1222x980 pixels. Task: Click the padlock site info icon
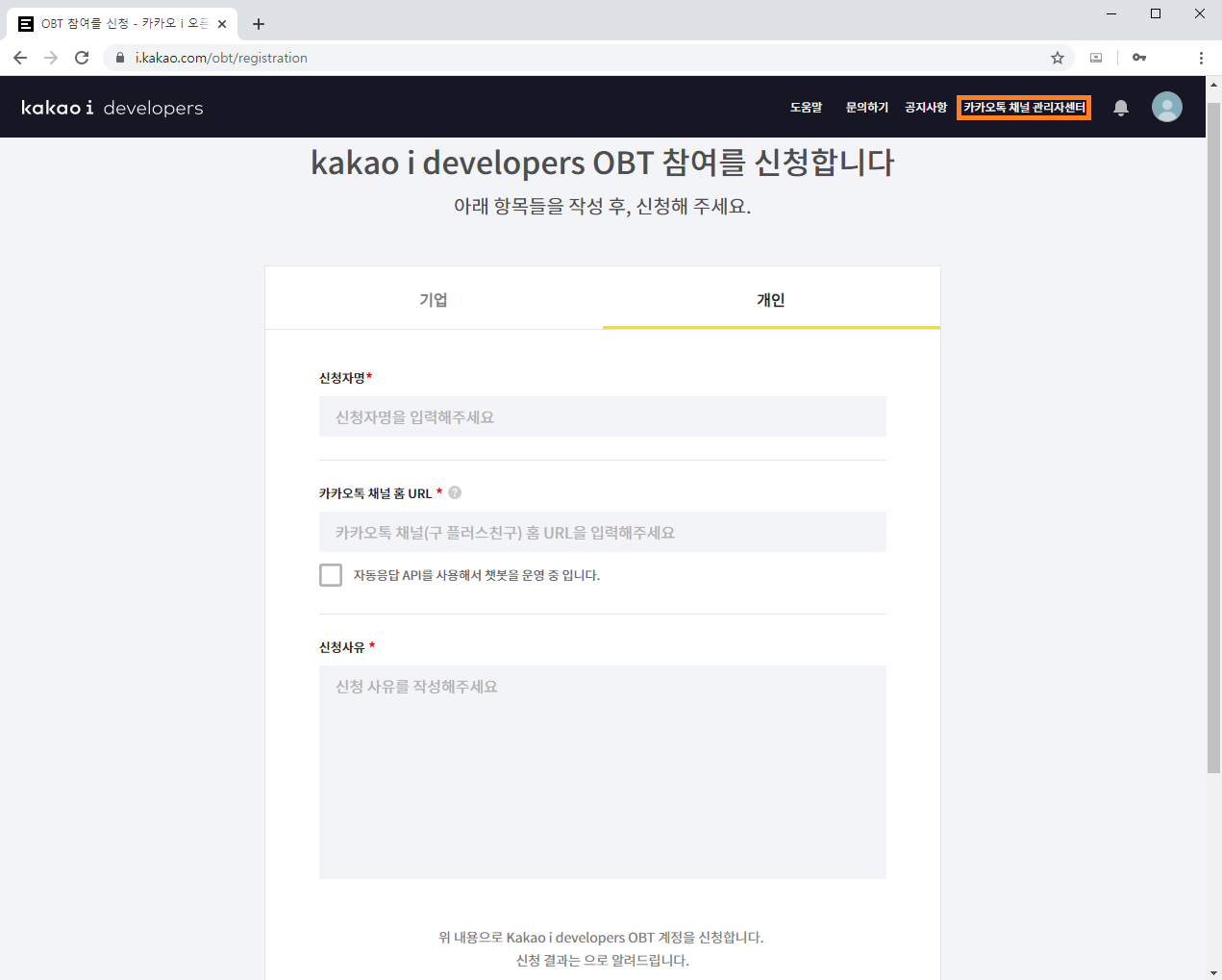(120, 58)
